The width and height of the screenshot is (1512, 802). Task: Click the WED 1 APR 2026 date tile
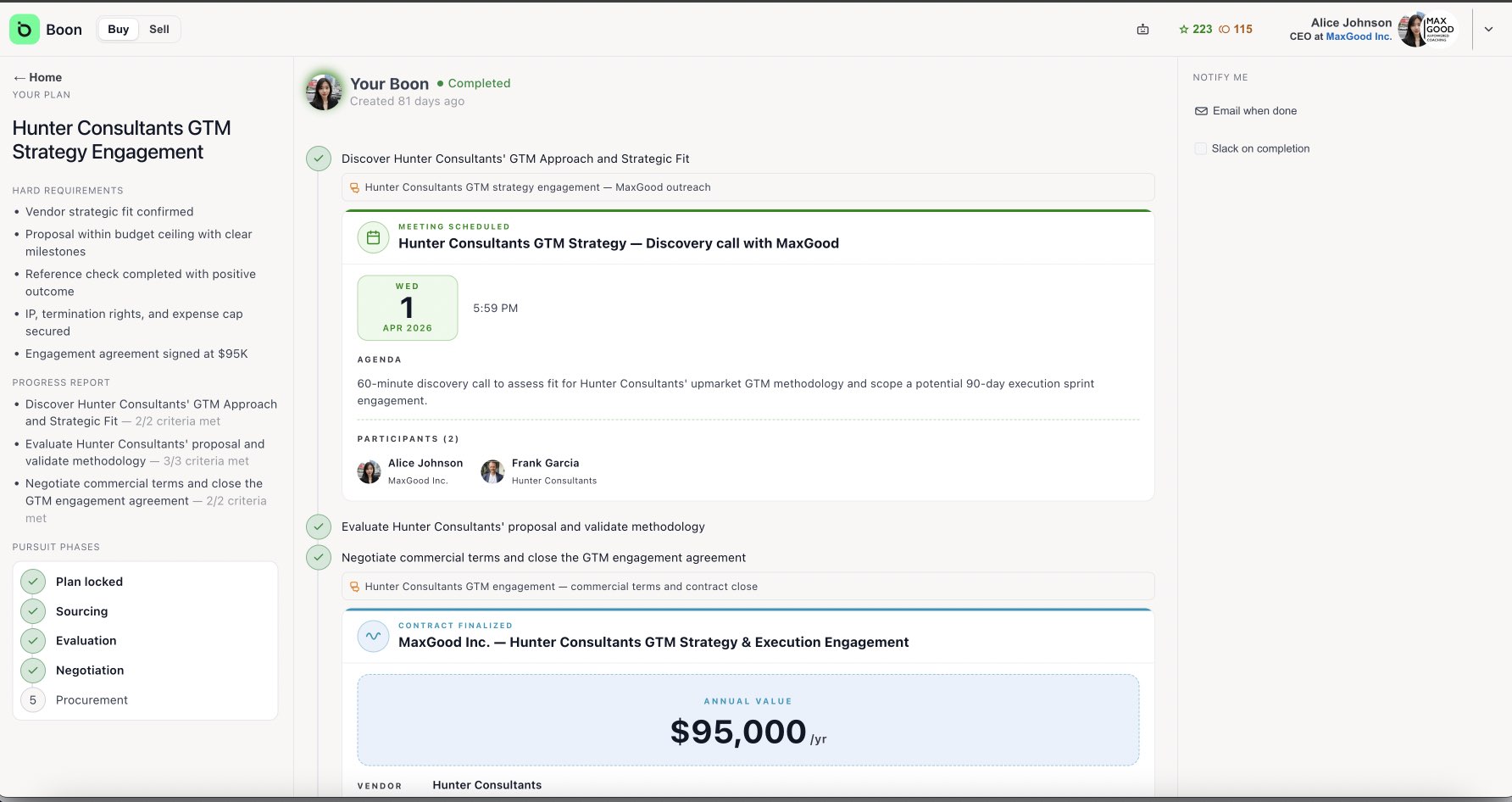tap(408, 308)
